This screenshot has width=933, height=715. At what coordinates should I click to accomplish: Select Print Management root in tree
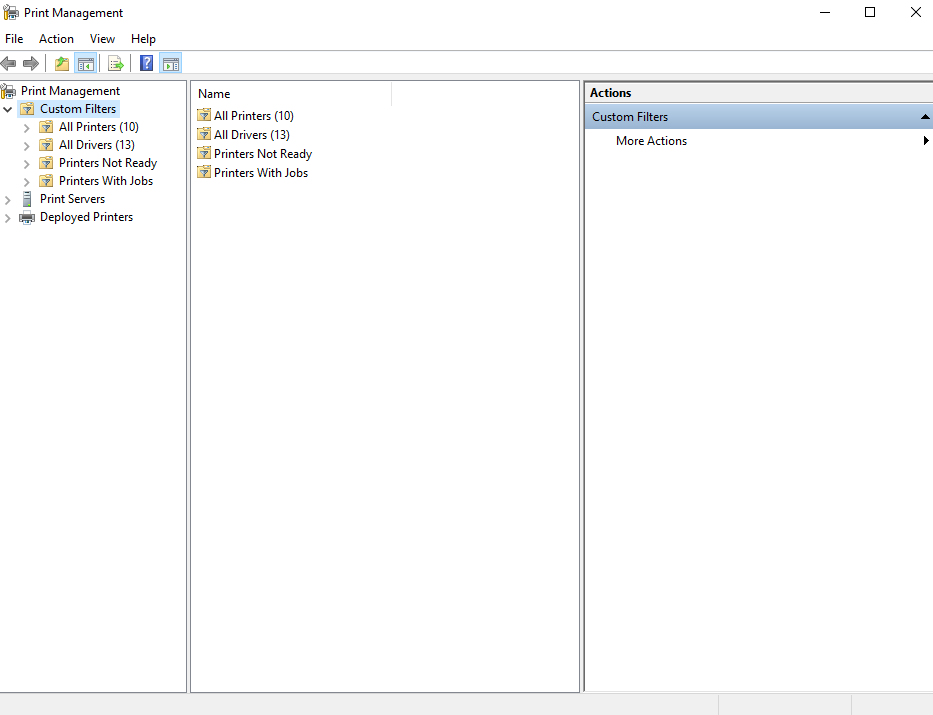click(x=70, y=90)
